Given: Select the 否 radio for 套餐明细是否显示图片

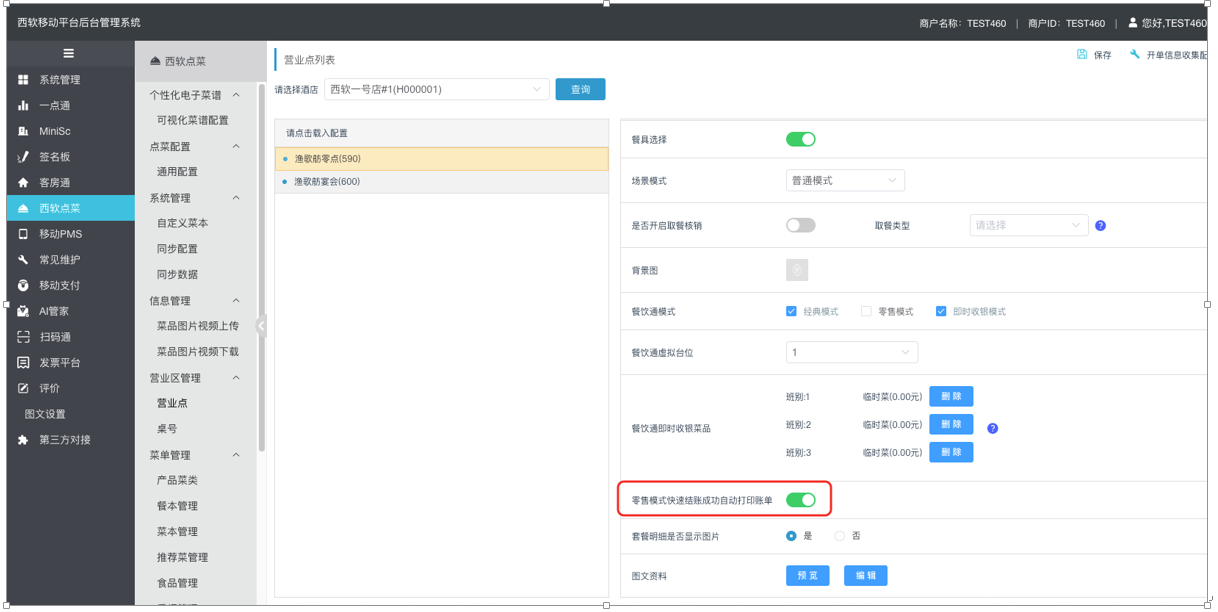Looking at the screenshot, I should pos(840,537).
